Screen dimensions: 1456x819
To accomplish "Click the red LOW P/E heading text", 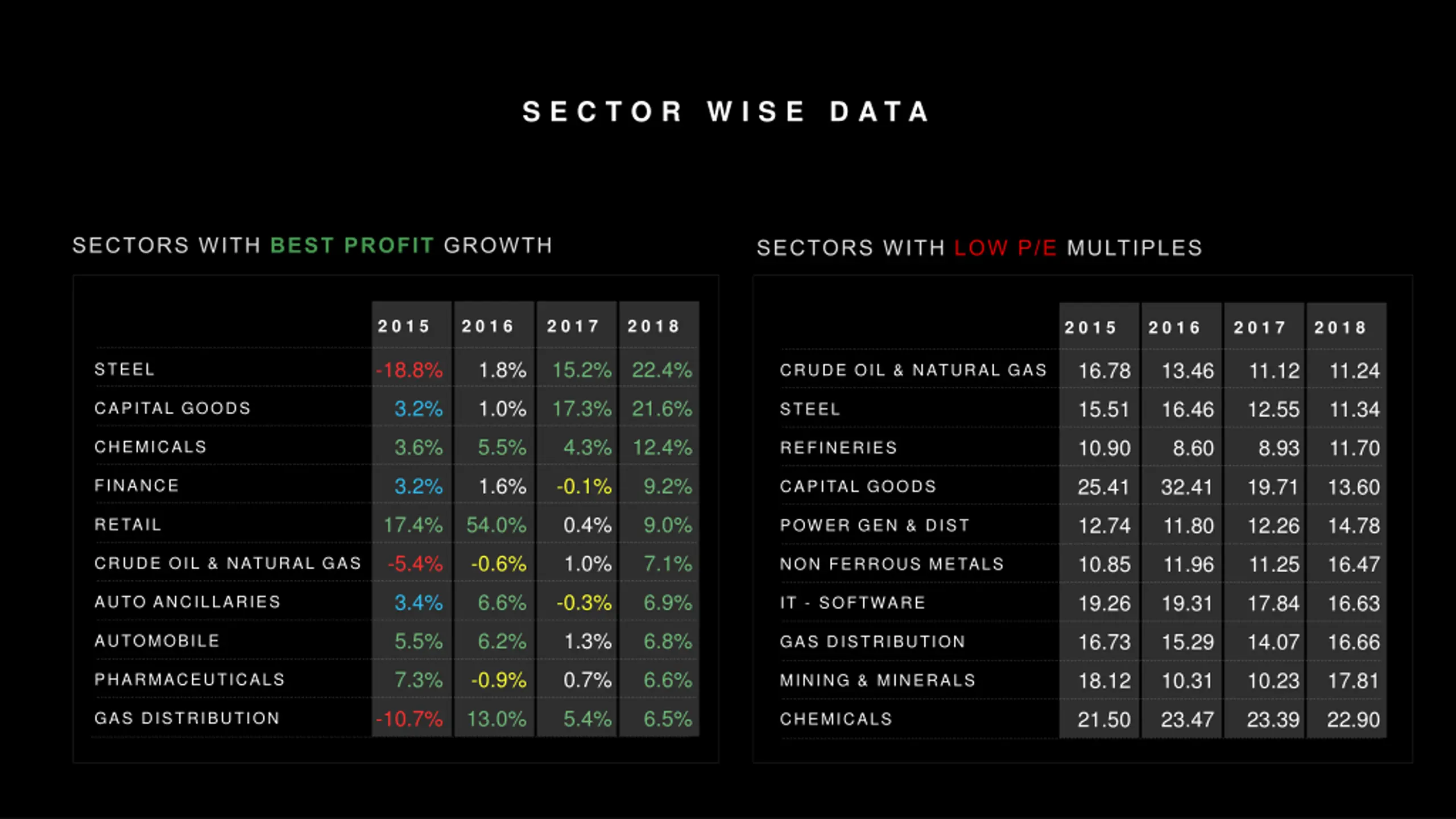I will click(x=1006, y=248).
